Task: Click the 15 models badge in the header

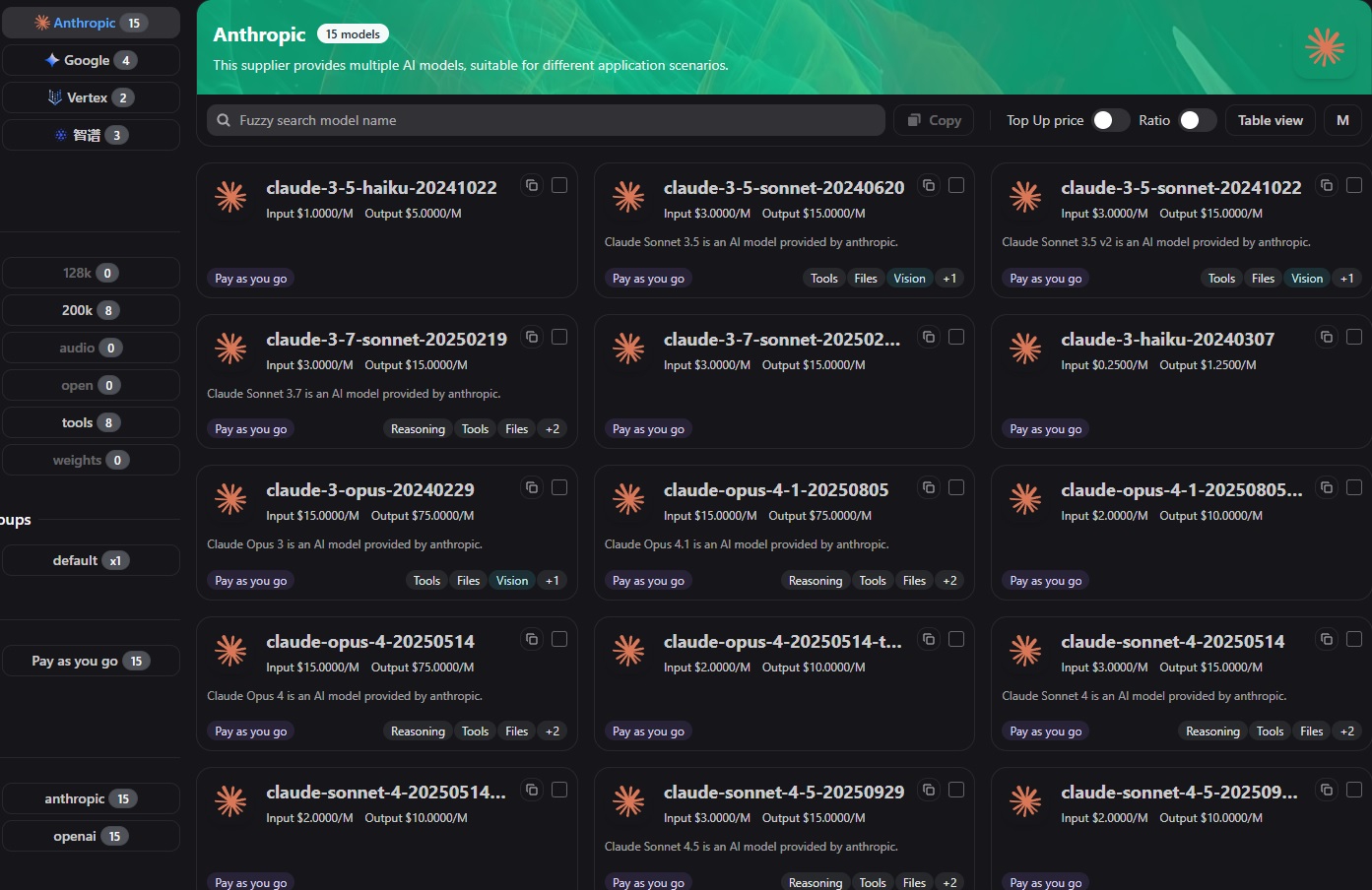Action: (353, 33)
